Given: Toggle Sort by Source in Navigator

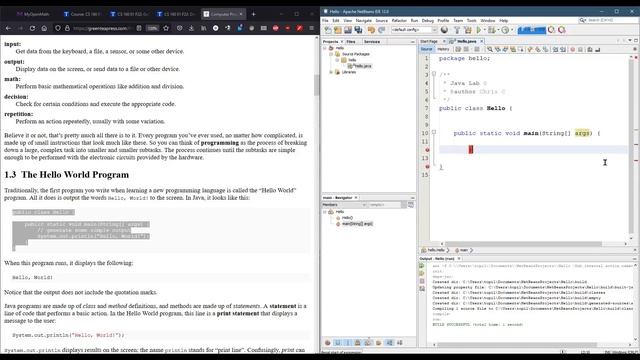Looking at the screenshot, I should (x=400, y=343).
